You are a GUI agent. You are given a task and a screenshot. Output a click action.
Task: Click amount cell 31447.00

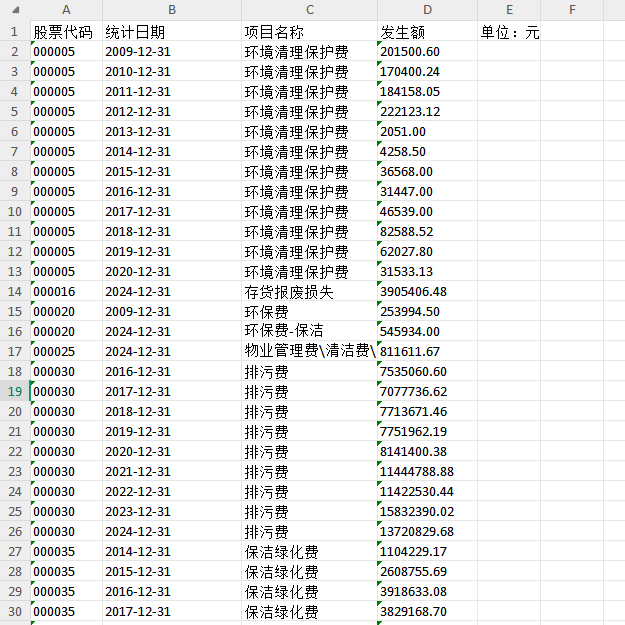pos(427,191)
